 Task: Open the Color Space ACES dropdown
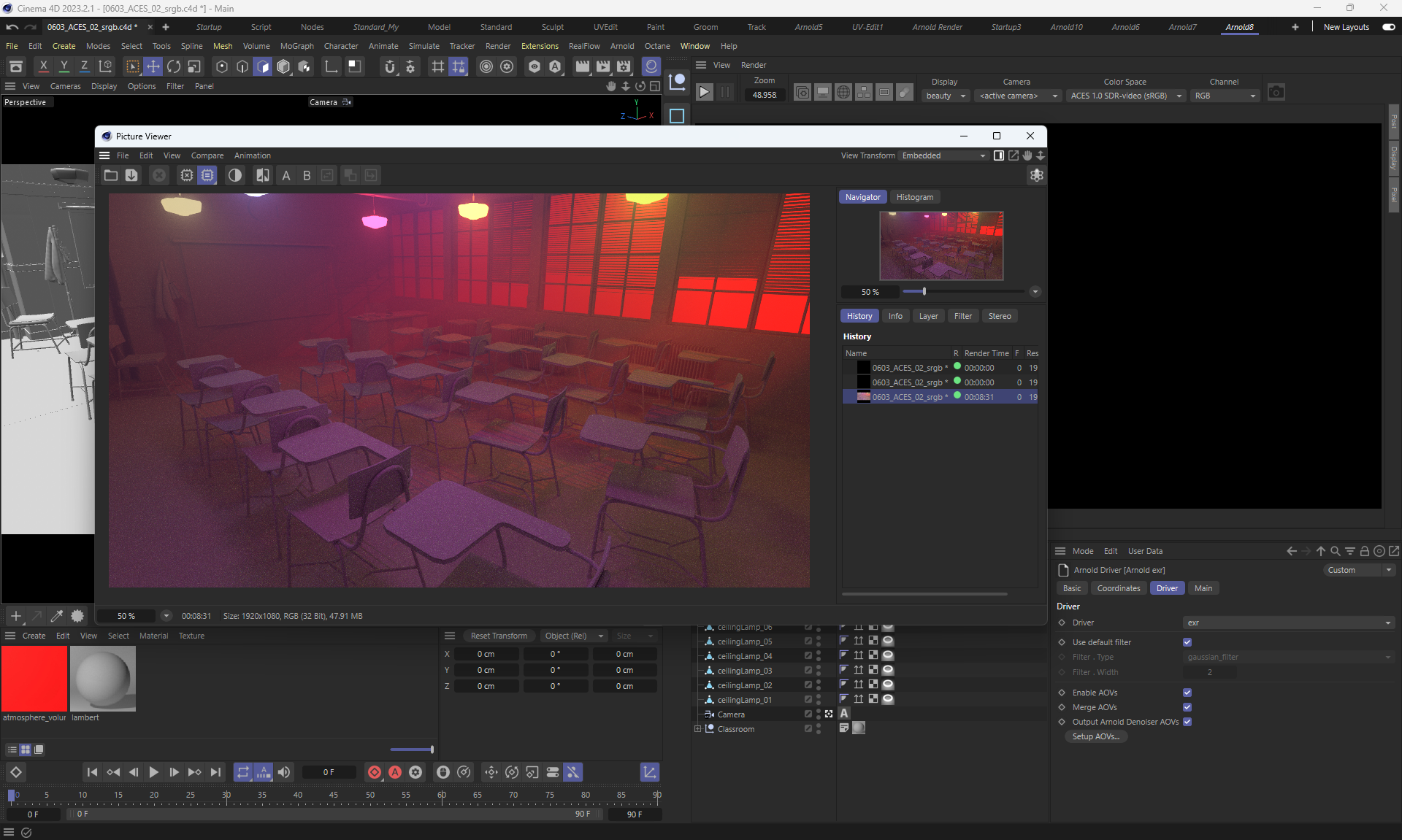(1125, 96)
